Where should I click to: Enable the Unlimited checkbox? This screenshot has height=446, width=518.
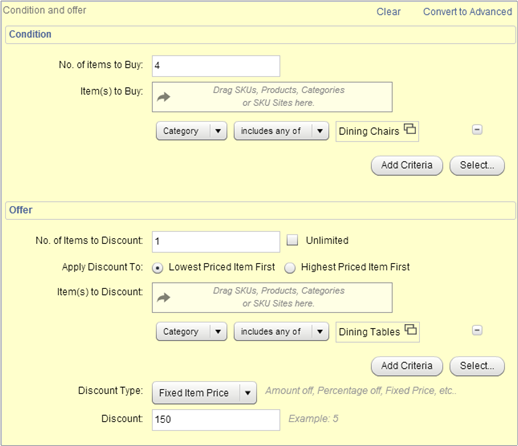coord(292,240)
